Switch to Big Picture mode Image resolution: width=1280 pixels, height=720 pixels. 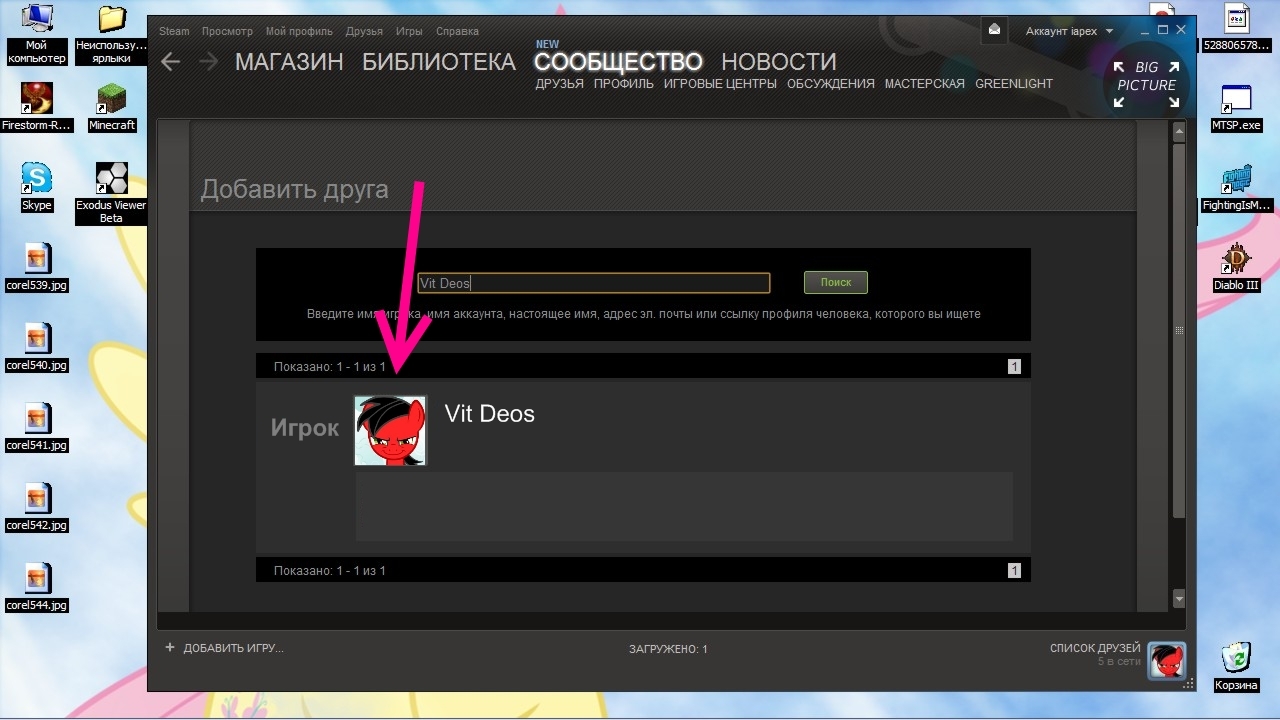(x=1146, y=80)
